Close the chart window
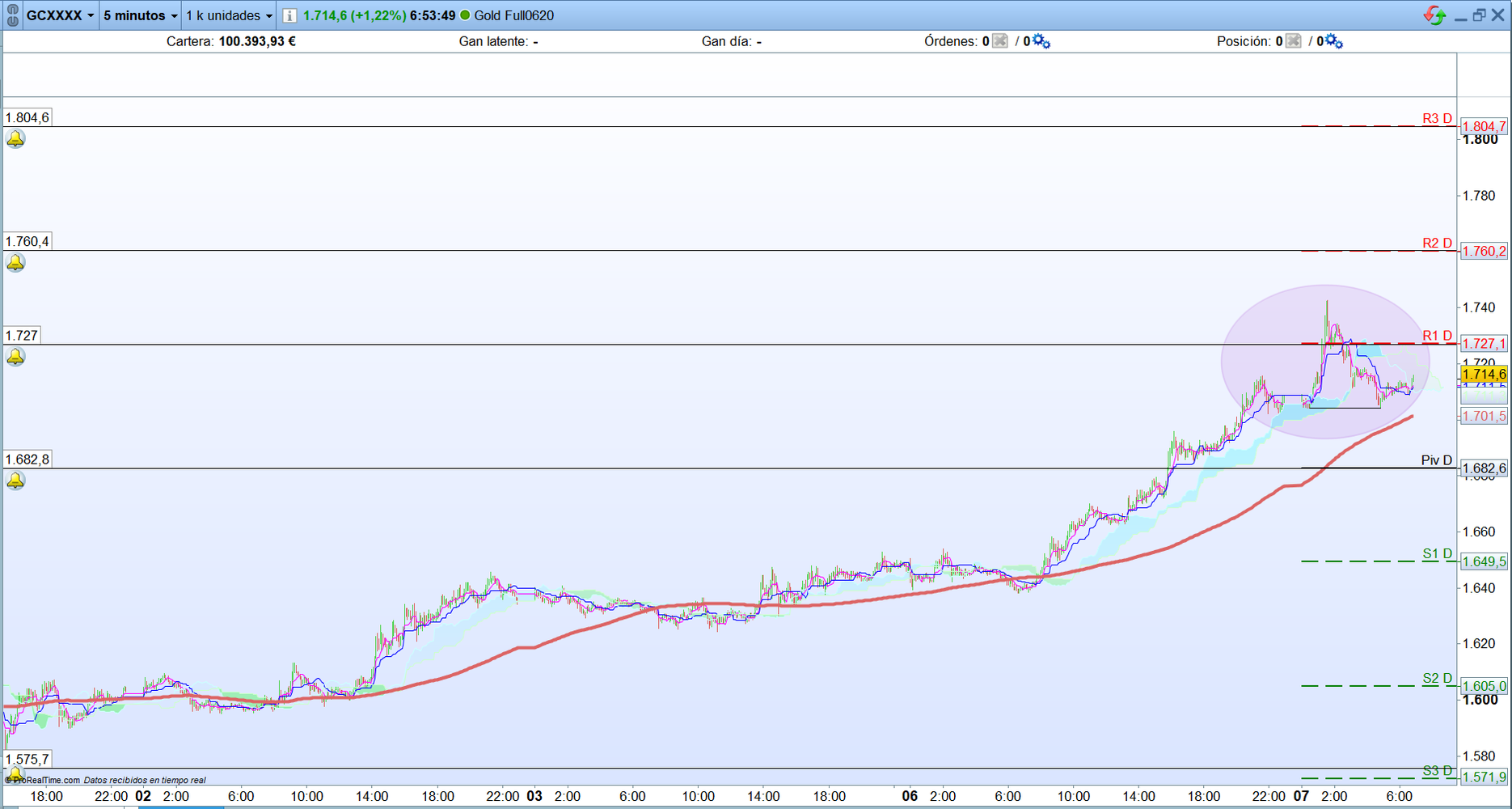1512x809 pixels. (1497, 15)
